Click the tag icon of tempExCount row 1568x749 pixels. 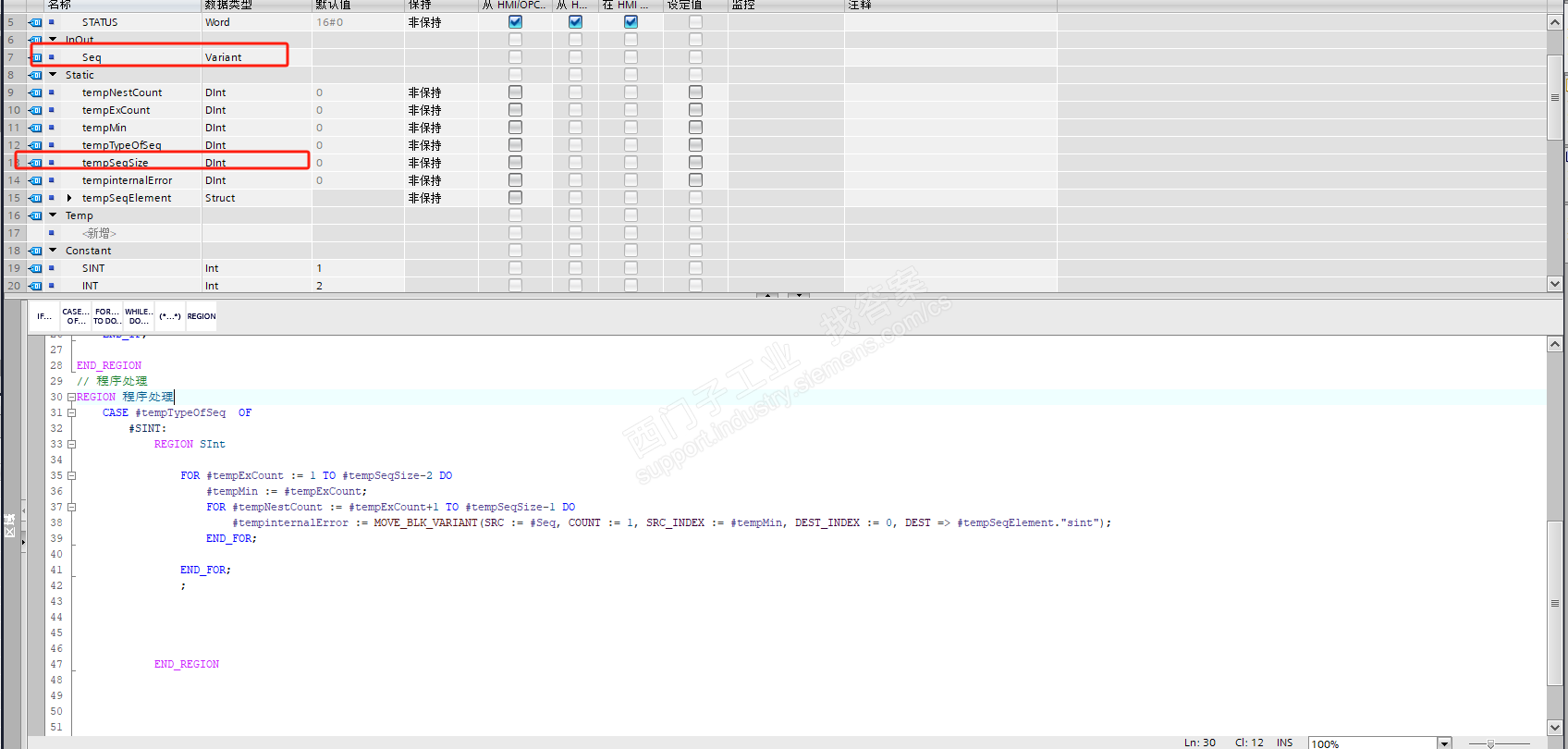[36, 110]
